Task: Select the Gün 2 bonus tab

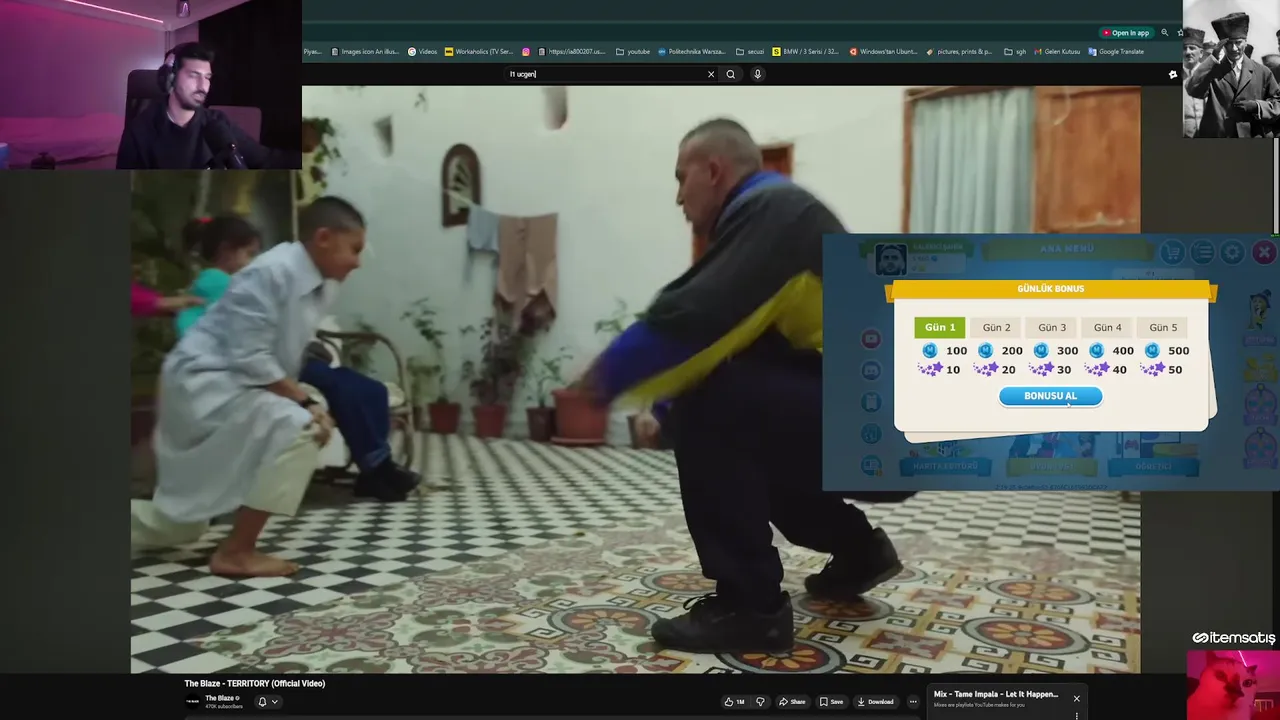Action: tap(996, 327)
